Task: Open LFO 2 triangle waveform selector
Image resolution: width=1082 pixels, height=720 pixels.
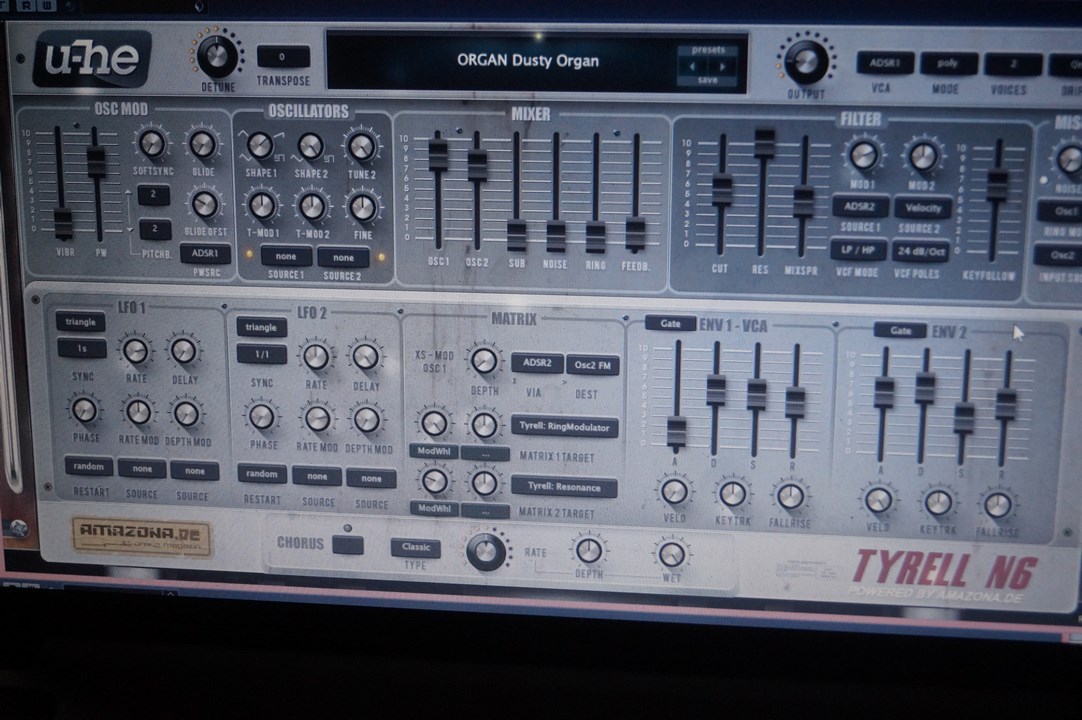Action: tap(261, 327)
